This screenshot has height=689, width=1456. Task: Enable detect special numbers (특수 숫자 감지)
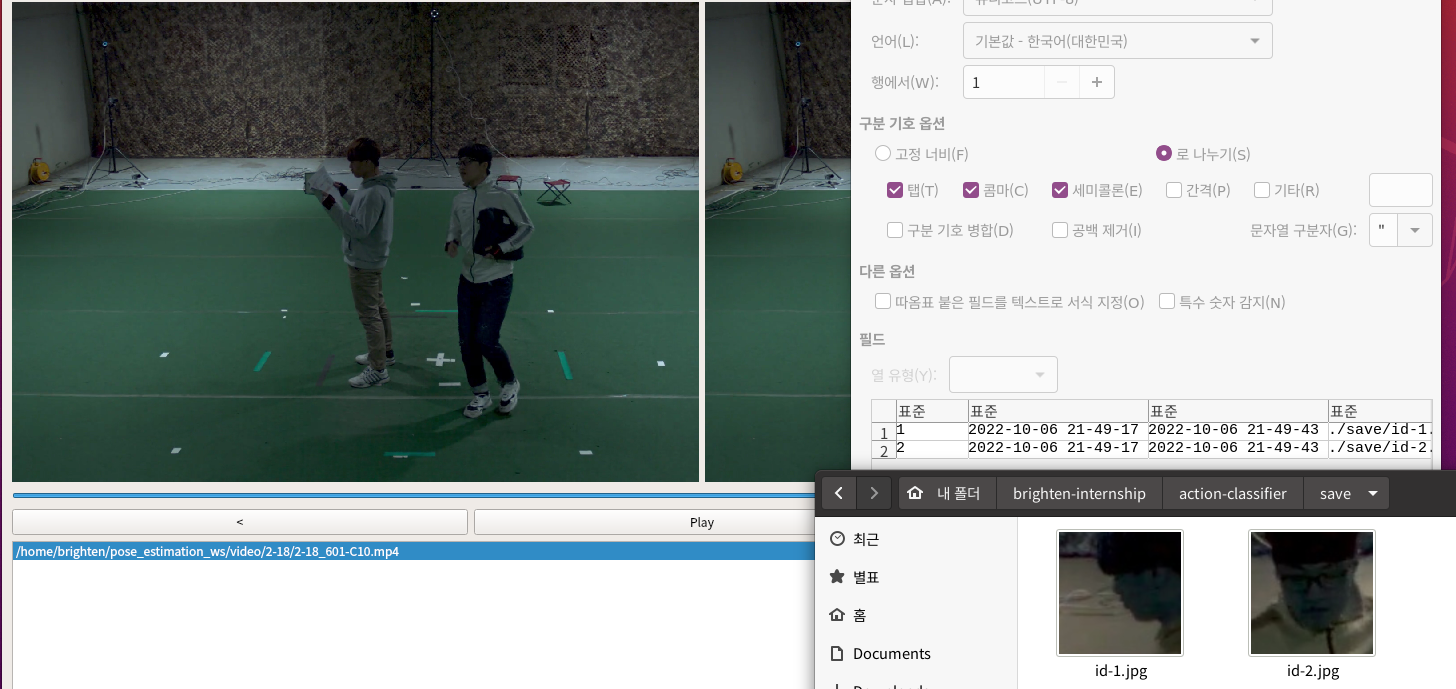tap(1167, 301)
